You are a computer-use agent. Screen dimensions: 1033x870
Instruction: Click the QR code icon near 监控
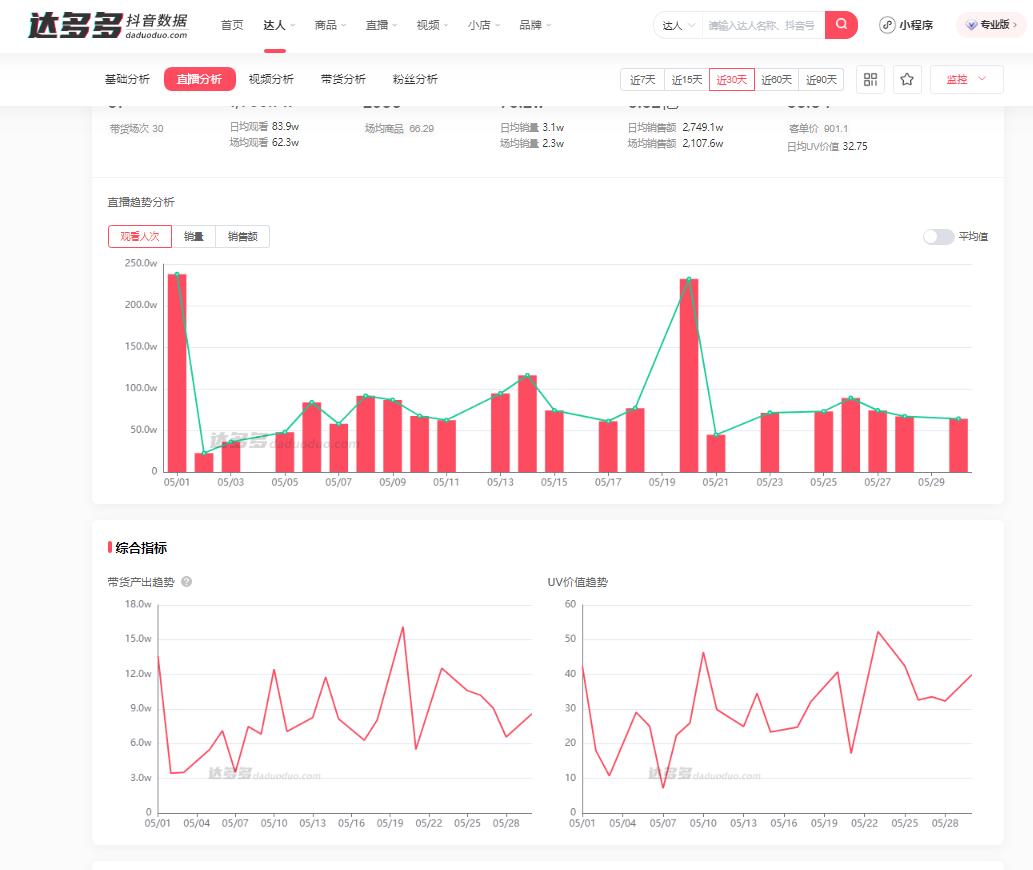(x=870, y=79)
